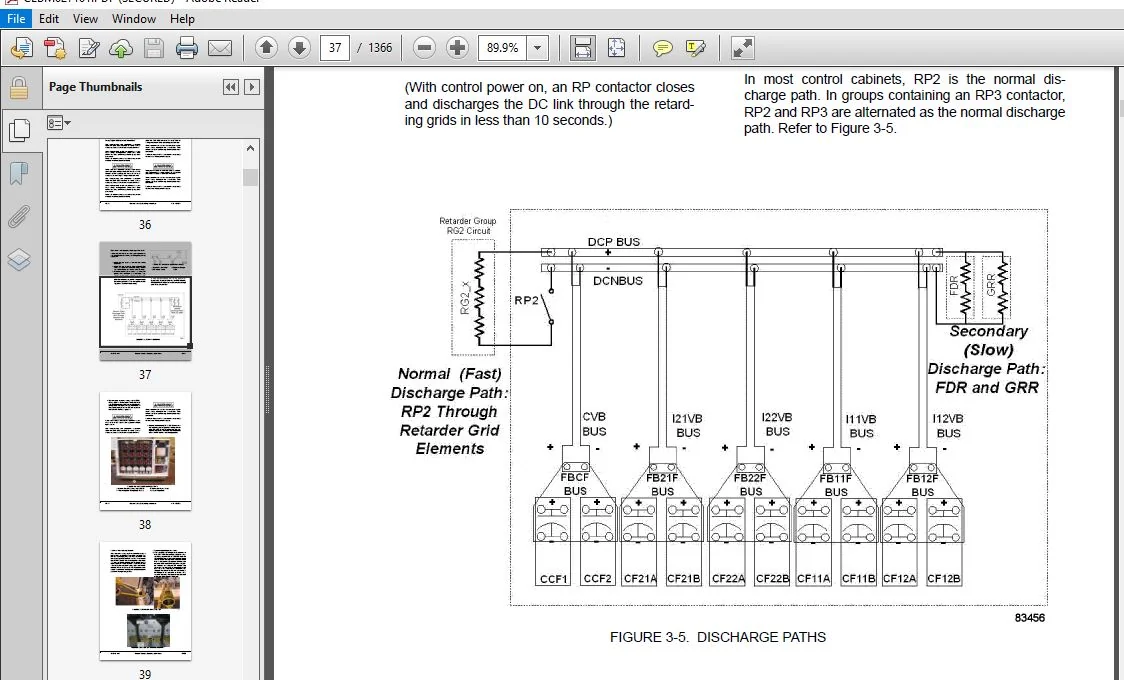Image resolution: width=1124 pixels, height=680 pixels.
Task: Click the Create PDF icon in toolbar
Action: coord(22,48)
